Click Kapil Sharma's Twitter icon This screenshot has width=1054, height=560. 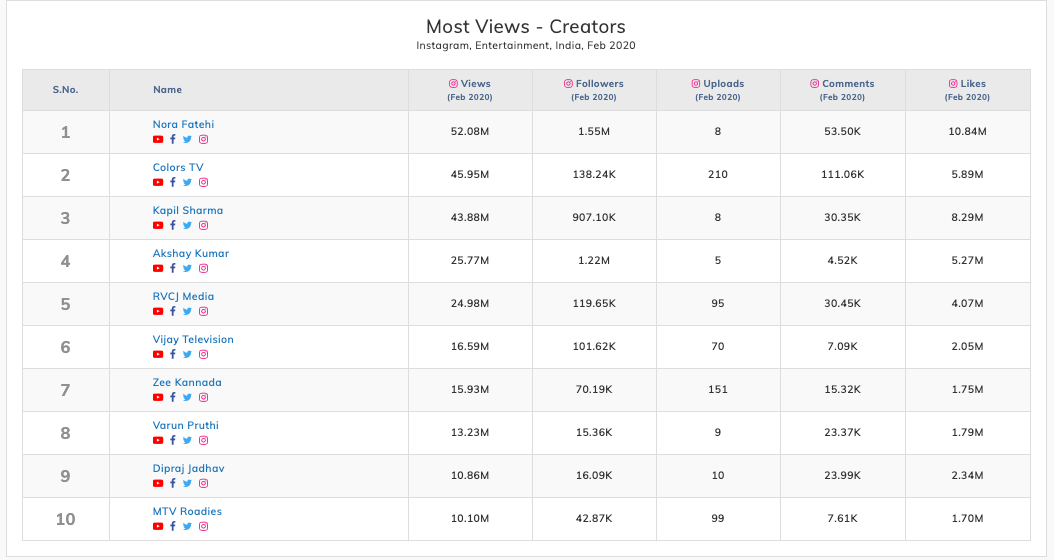[187, 226]
